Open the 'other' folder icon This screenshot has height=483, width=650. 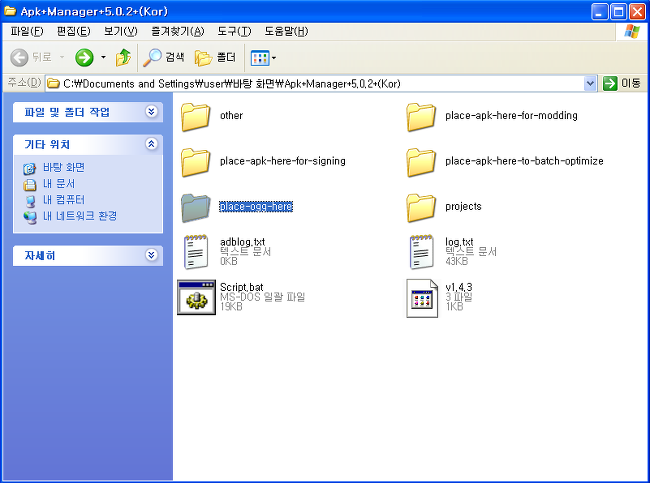tap(195, 116)
